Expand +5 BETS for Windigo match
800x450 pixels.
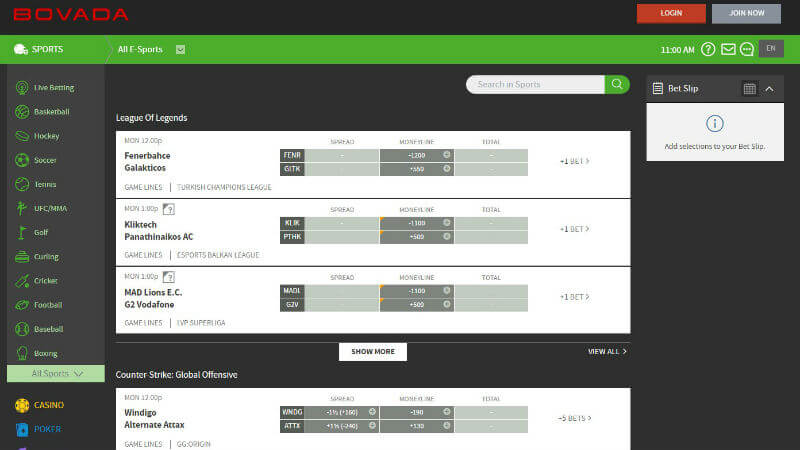574,418
